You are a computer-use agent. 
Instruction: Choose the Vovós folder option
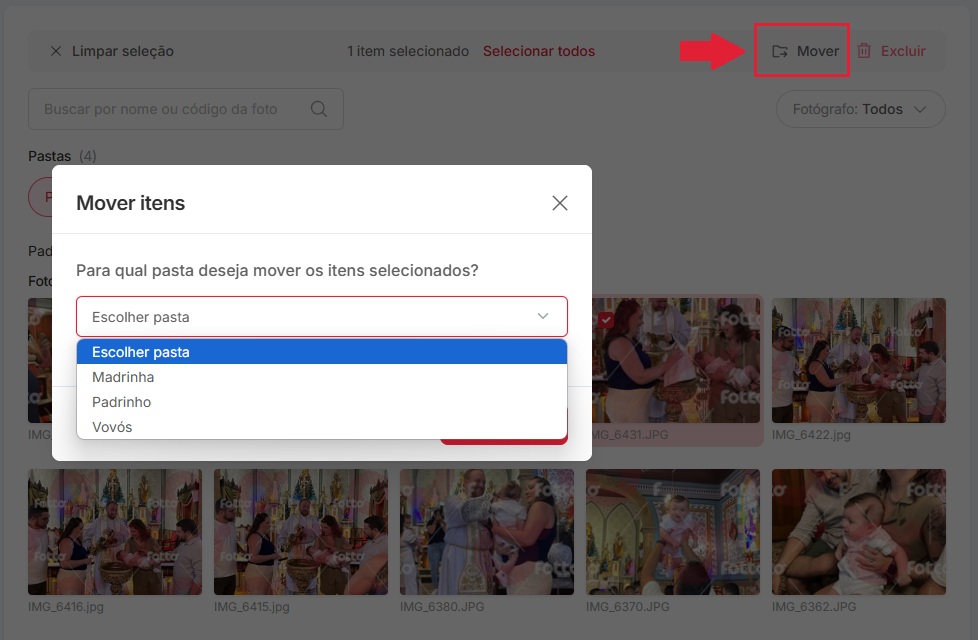coord(322,427)
